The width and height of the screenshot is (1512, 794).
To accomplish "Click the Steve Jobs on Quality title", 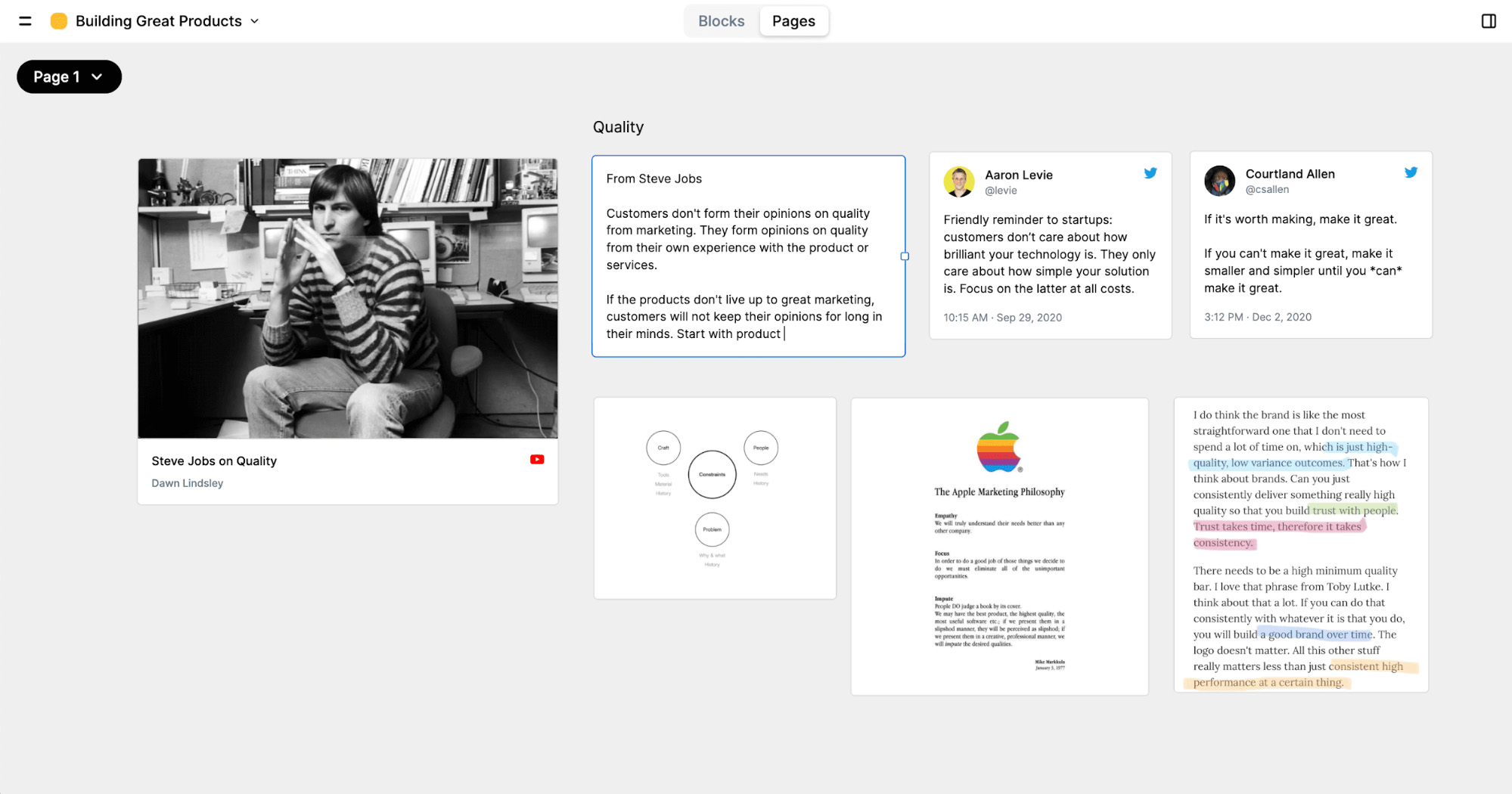I will [x=214, y=461].
